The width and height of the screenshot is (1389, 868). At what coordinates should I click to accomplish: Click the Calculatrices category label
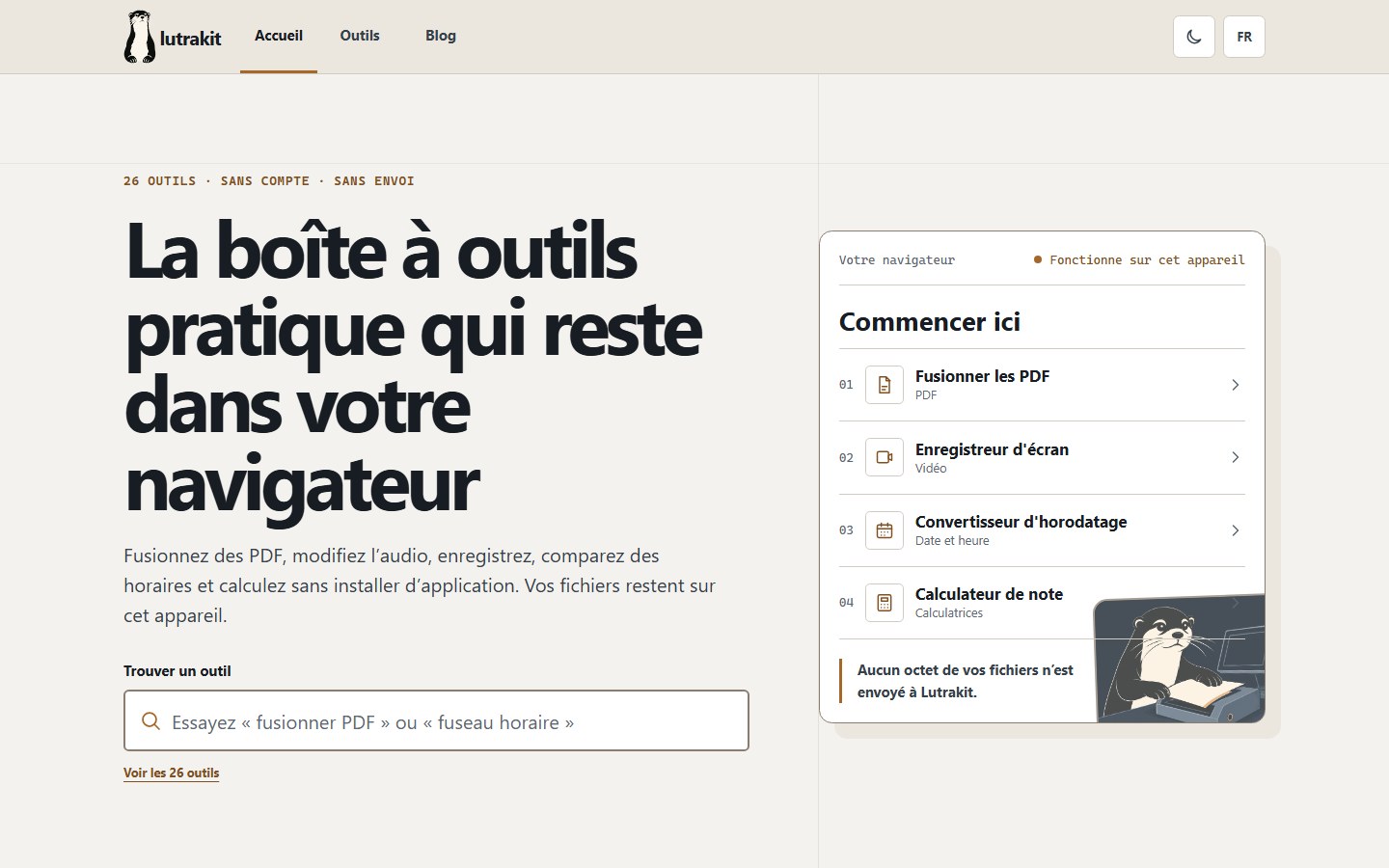pos(949,613)
